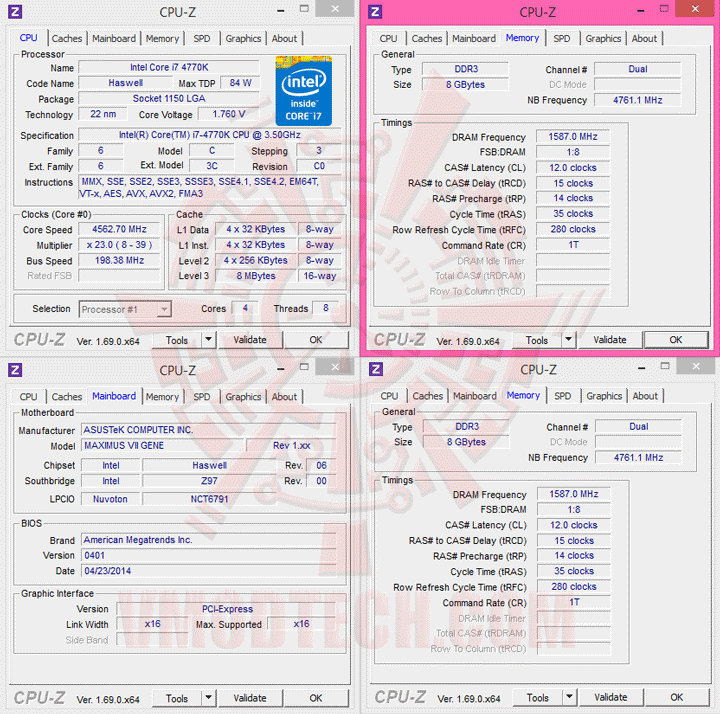Click the Validate button in the gray-titled Memory window
The height and width of the screenshot is (714, 720).
pyautogui.click(x=611, y=697)
